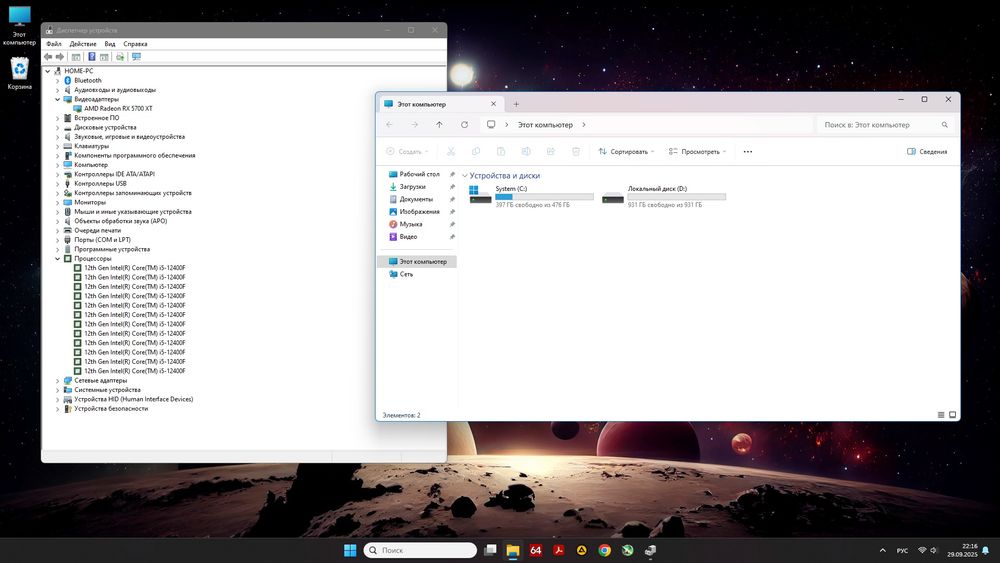The height and width of the screenshot is (563, 1000).
Task: Click the blue Help icon in Device Manager toolbar
Action: click(91, 57)
